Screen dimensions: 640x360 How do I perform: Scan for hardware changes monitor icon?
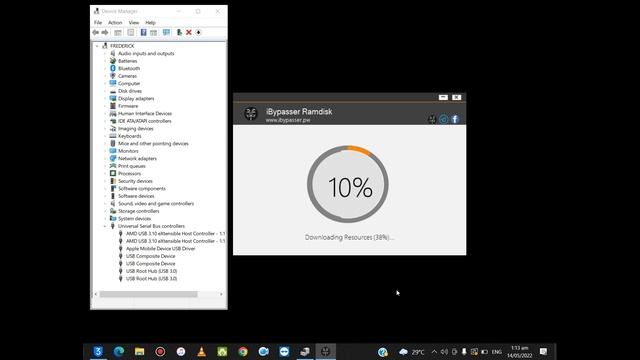tap(166, 32)
